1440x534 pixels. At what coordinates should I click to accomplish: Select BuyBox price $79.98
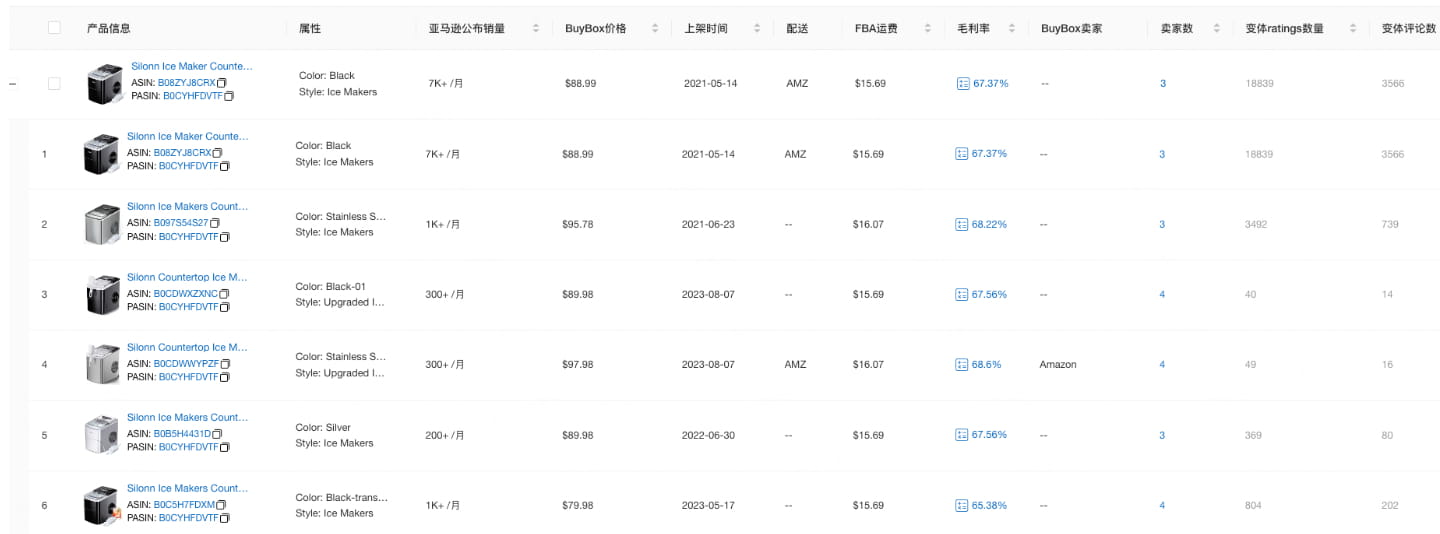pos(578,506)
